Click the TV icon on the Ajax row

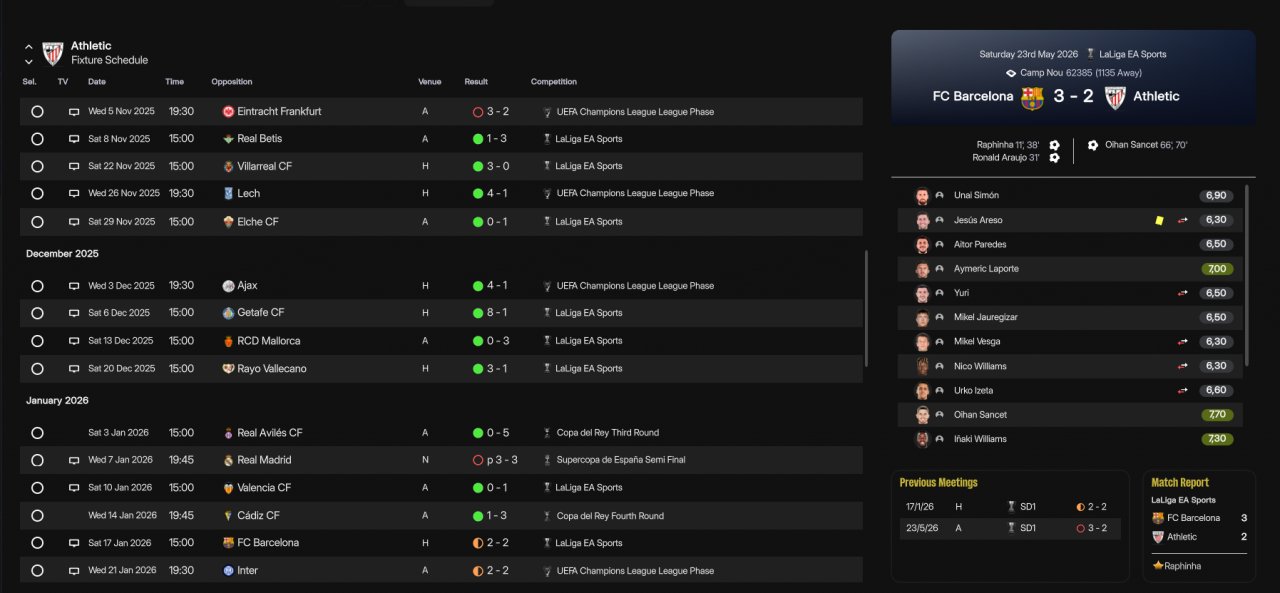(x=74, y=286)
